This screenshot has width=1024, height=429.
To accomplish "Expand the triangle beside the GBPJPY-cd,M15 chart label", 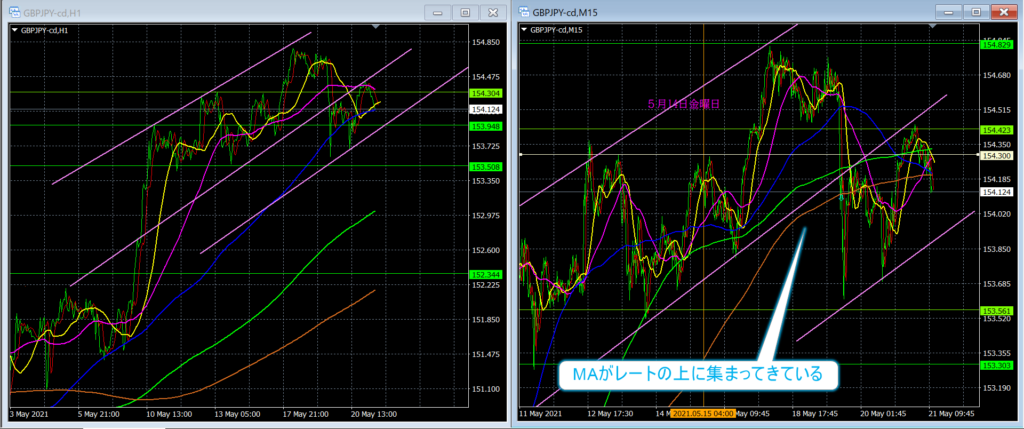I will tap(524, 29).
